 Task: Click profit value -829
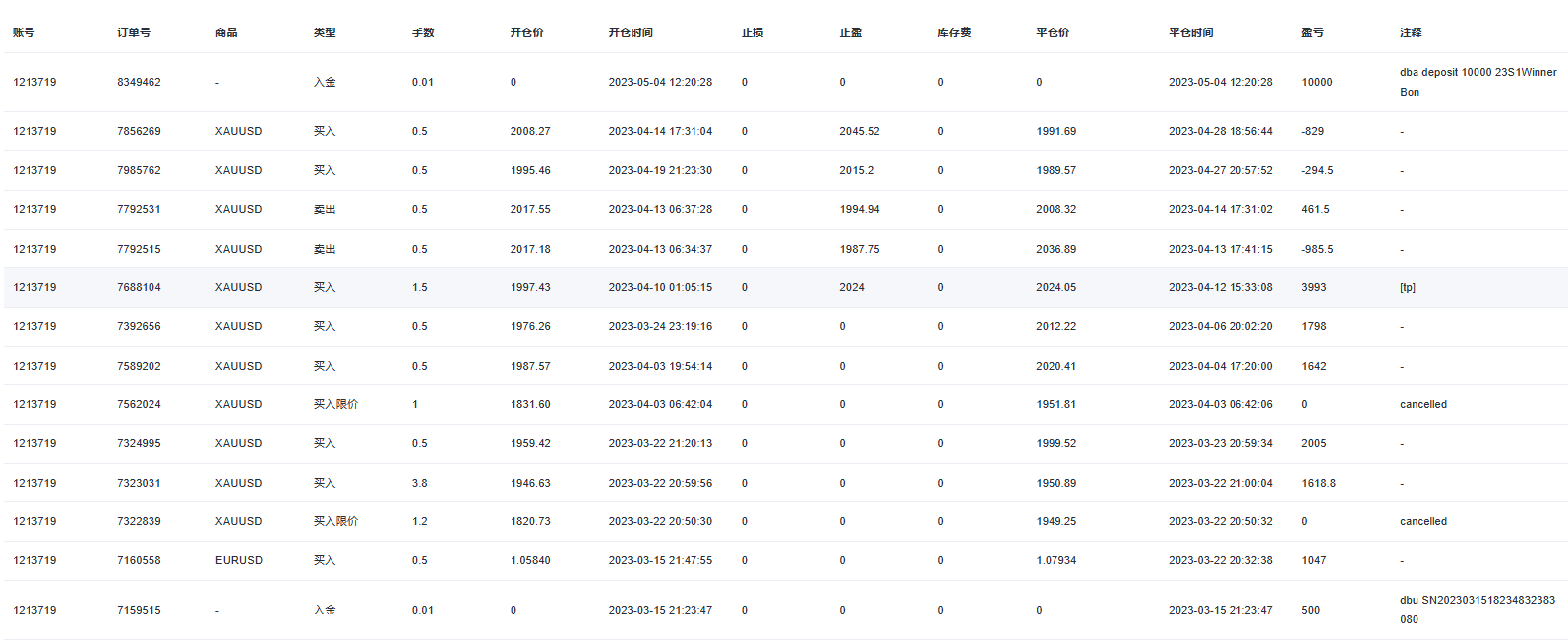(x=1312, y=131)
